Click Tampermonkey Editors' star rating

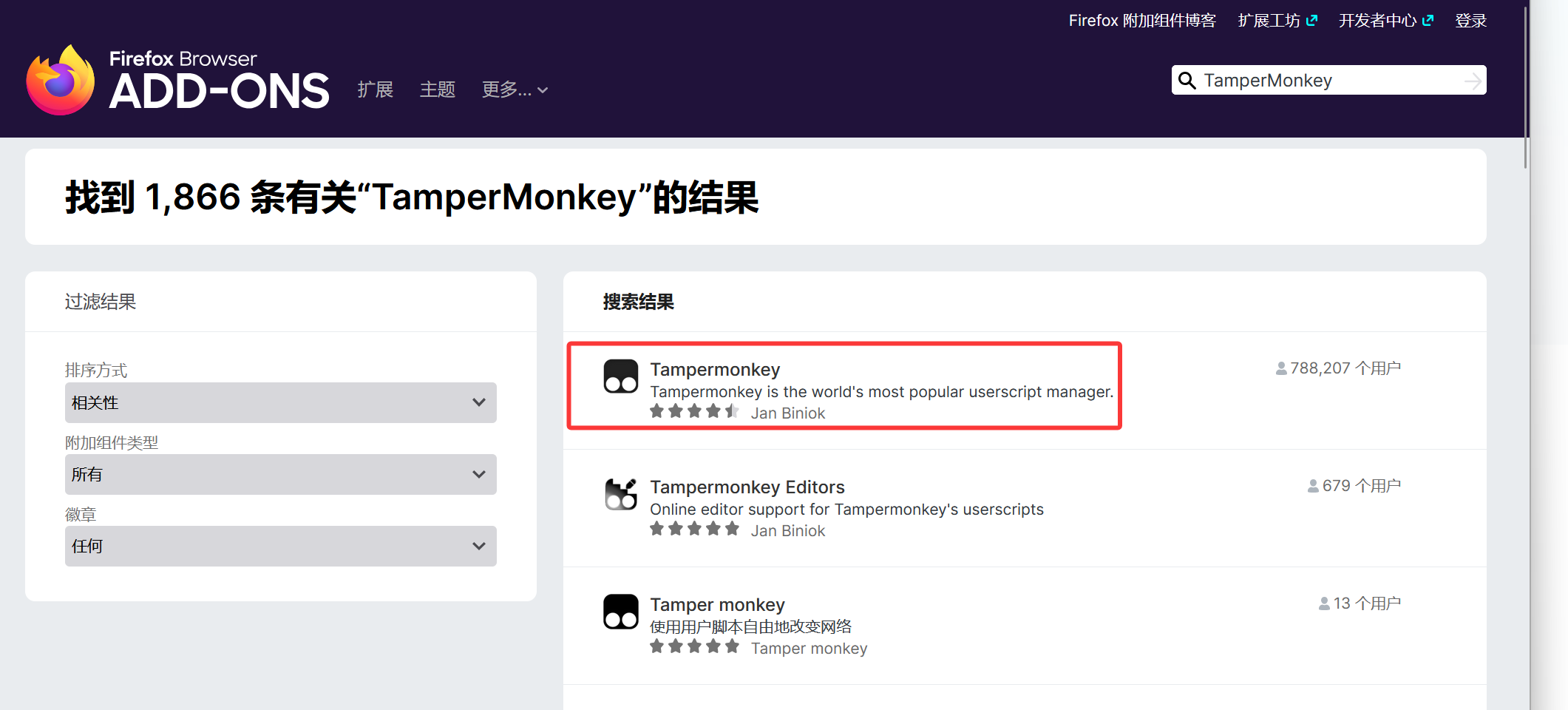tap(694, 529)
